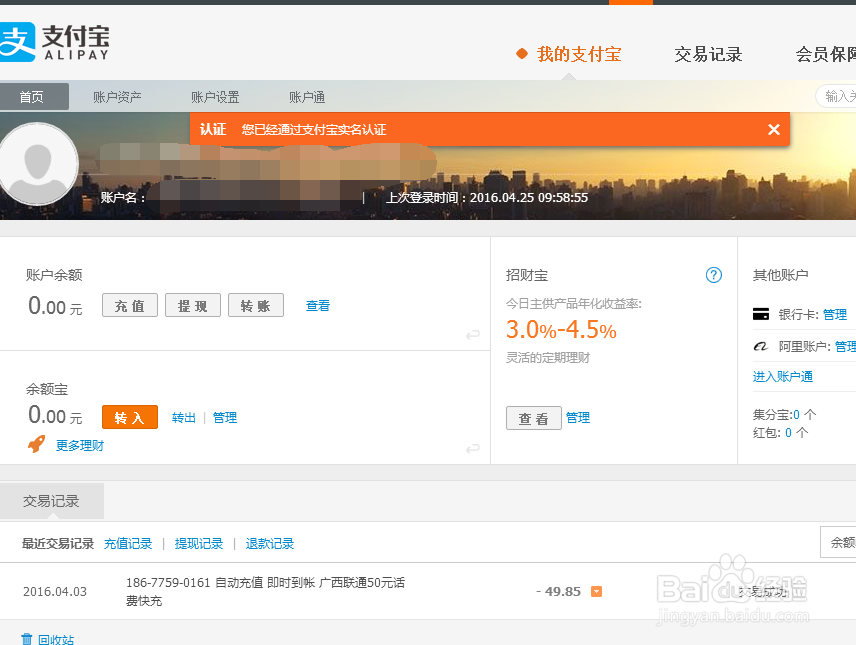
Task: Click the user avatar placeholder
Action: click(38, 164)
